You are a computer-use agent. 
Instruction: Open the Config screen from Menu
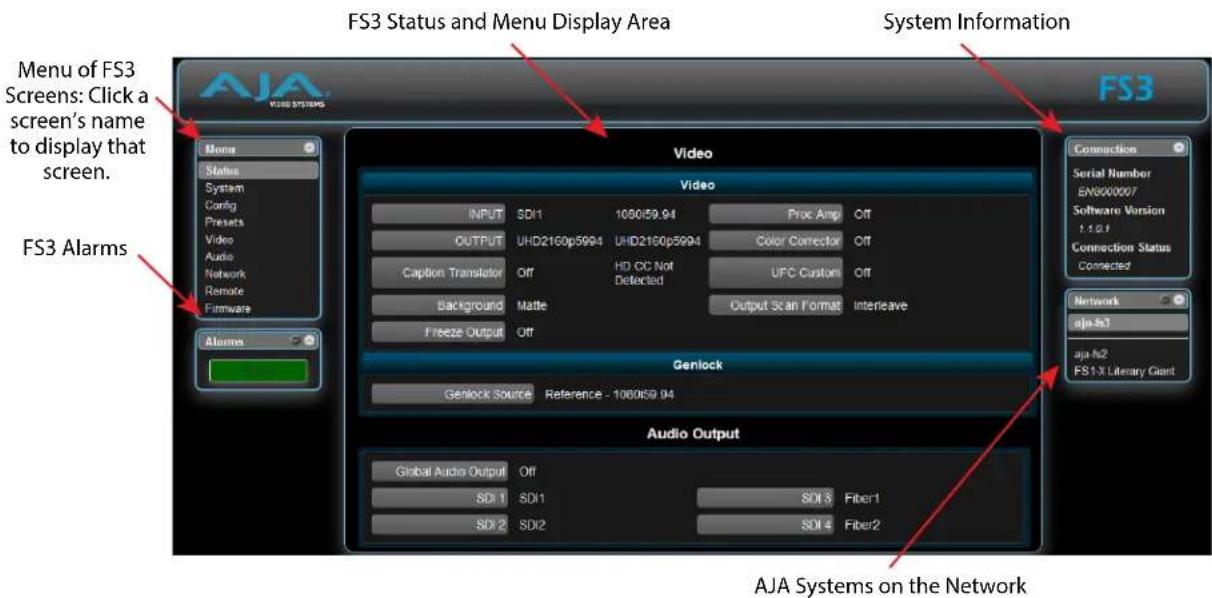point(221,205)
